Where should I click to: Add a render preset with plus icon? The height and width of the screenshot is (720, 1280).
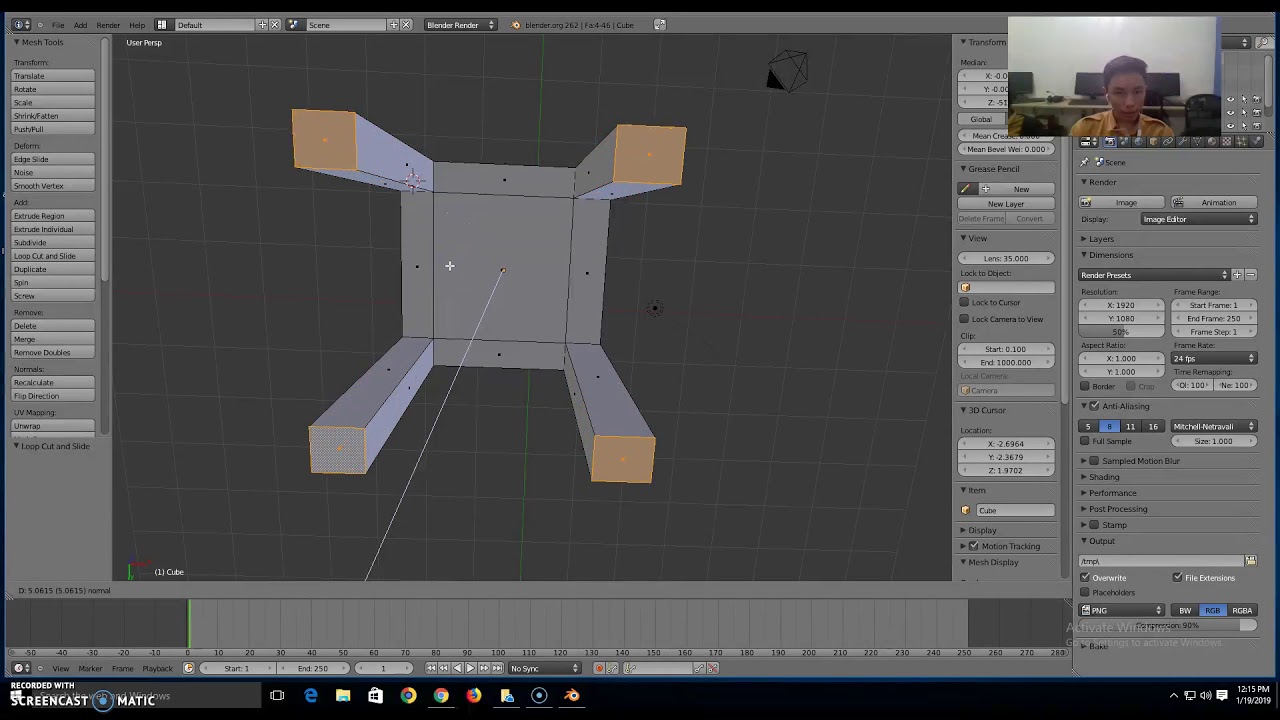(x=1237, y=275)
